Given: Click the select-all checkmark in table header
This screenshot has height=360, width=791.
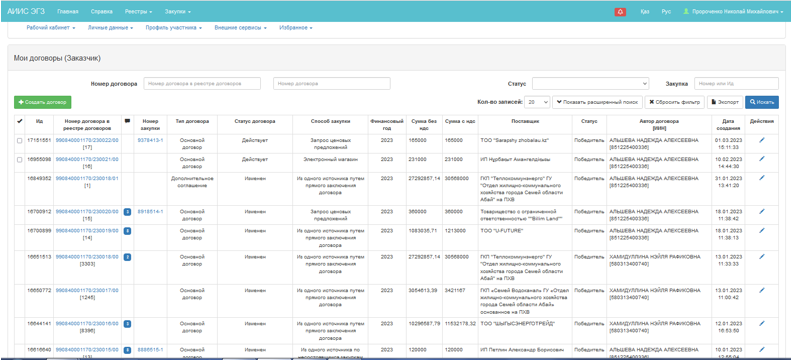Looking at the screenshot, I should [20, 121].
